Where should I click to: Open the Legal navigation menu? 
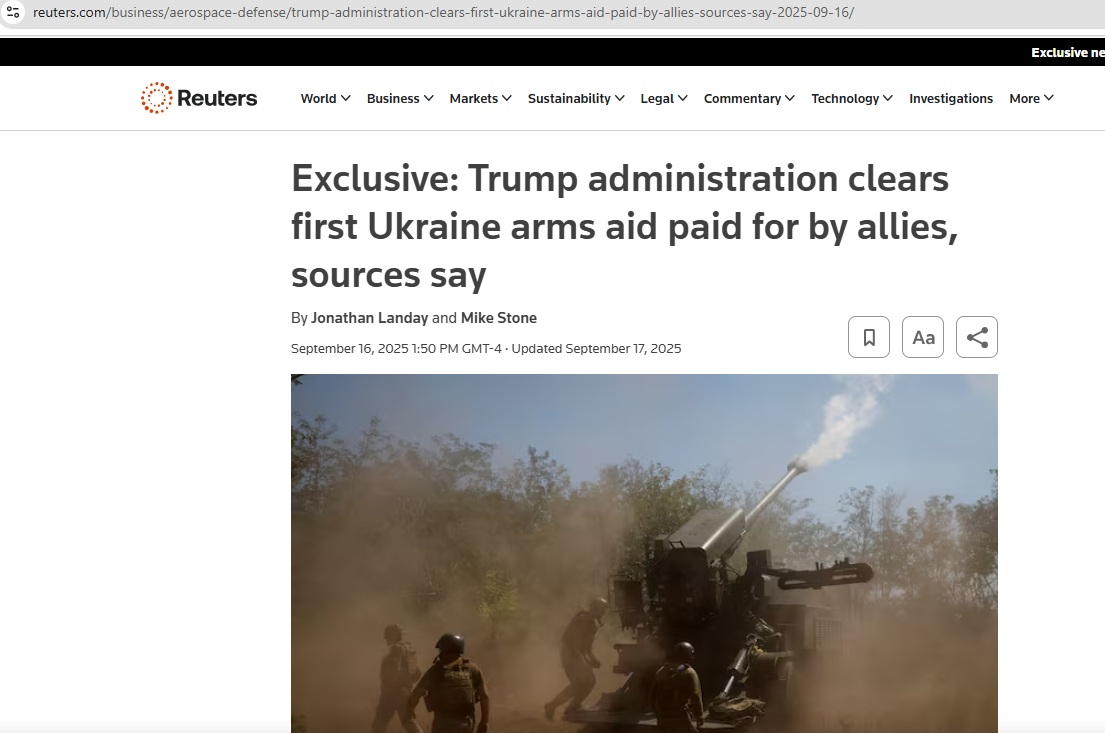click(664, 98)
